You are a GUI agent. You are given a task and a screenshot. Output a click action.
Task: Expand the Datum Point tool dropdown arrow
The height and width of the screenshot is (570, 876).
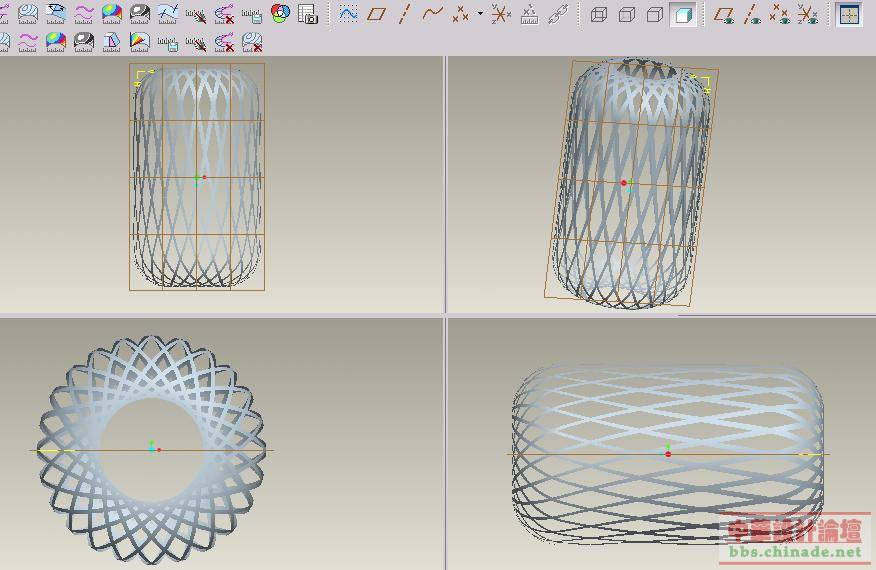480,14
